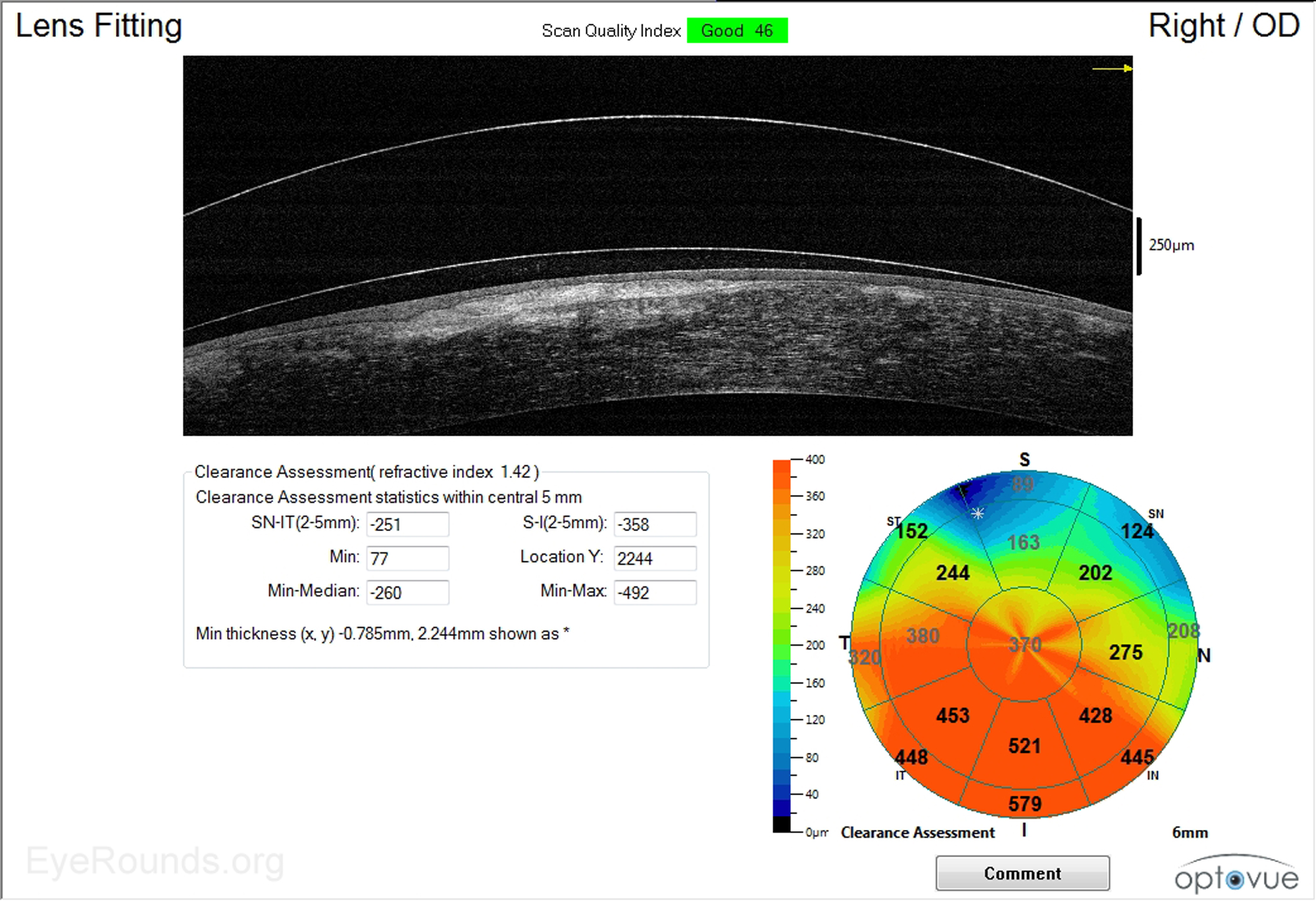Click the 244 superotemporal sector on map
1316x901 pixels.
953,573
